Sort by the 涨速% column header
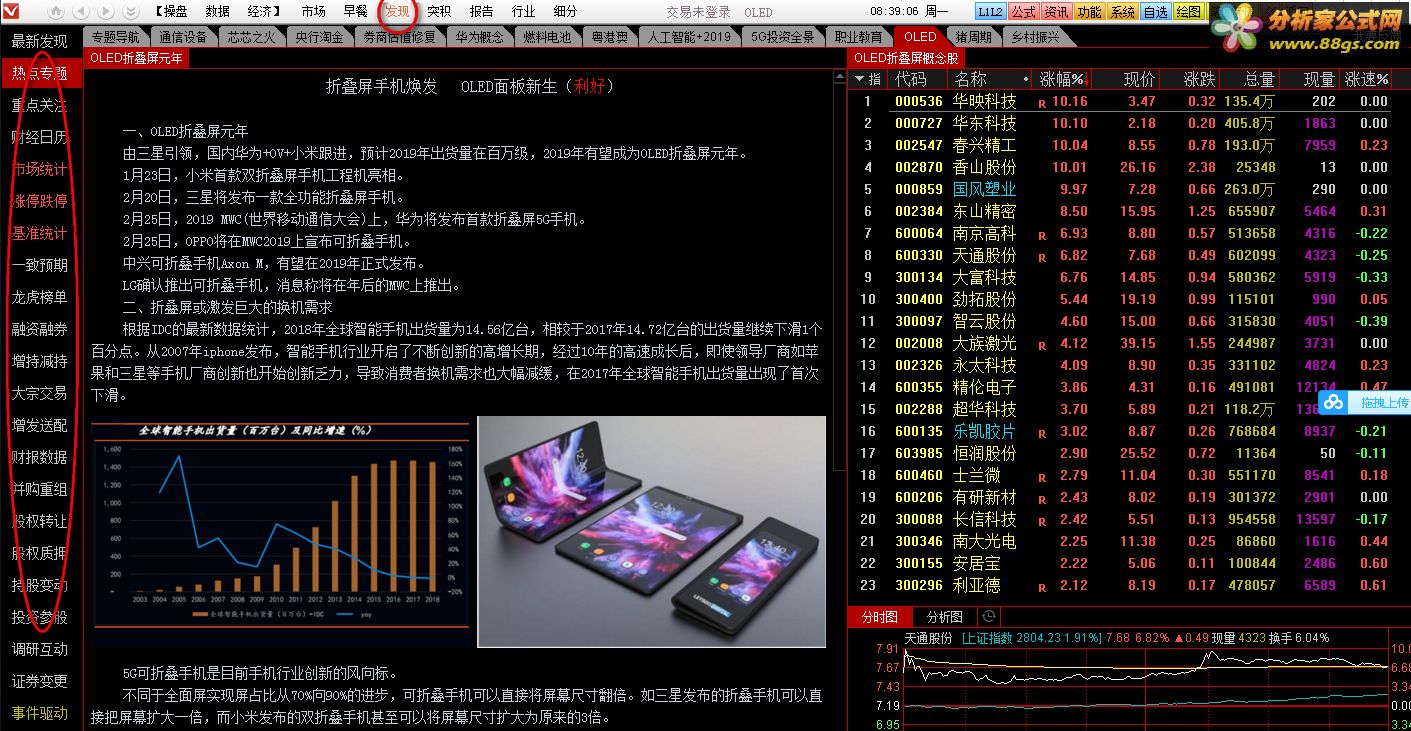This screenshot has height=731, width=1411. pos(1366,79)
